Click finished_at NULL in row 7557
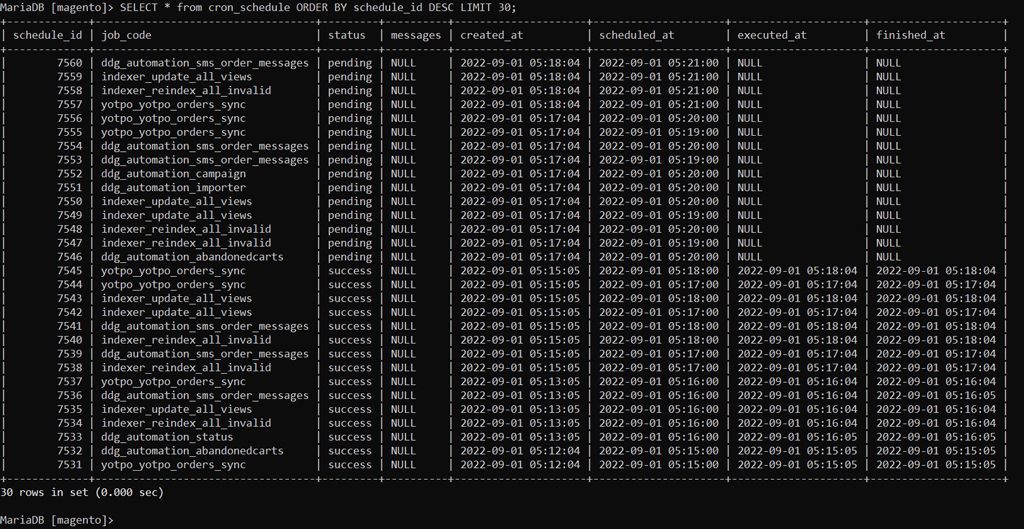The height and width of the screenshot is (529, 1024). (888, 104)
